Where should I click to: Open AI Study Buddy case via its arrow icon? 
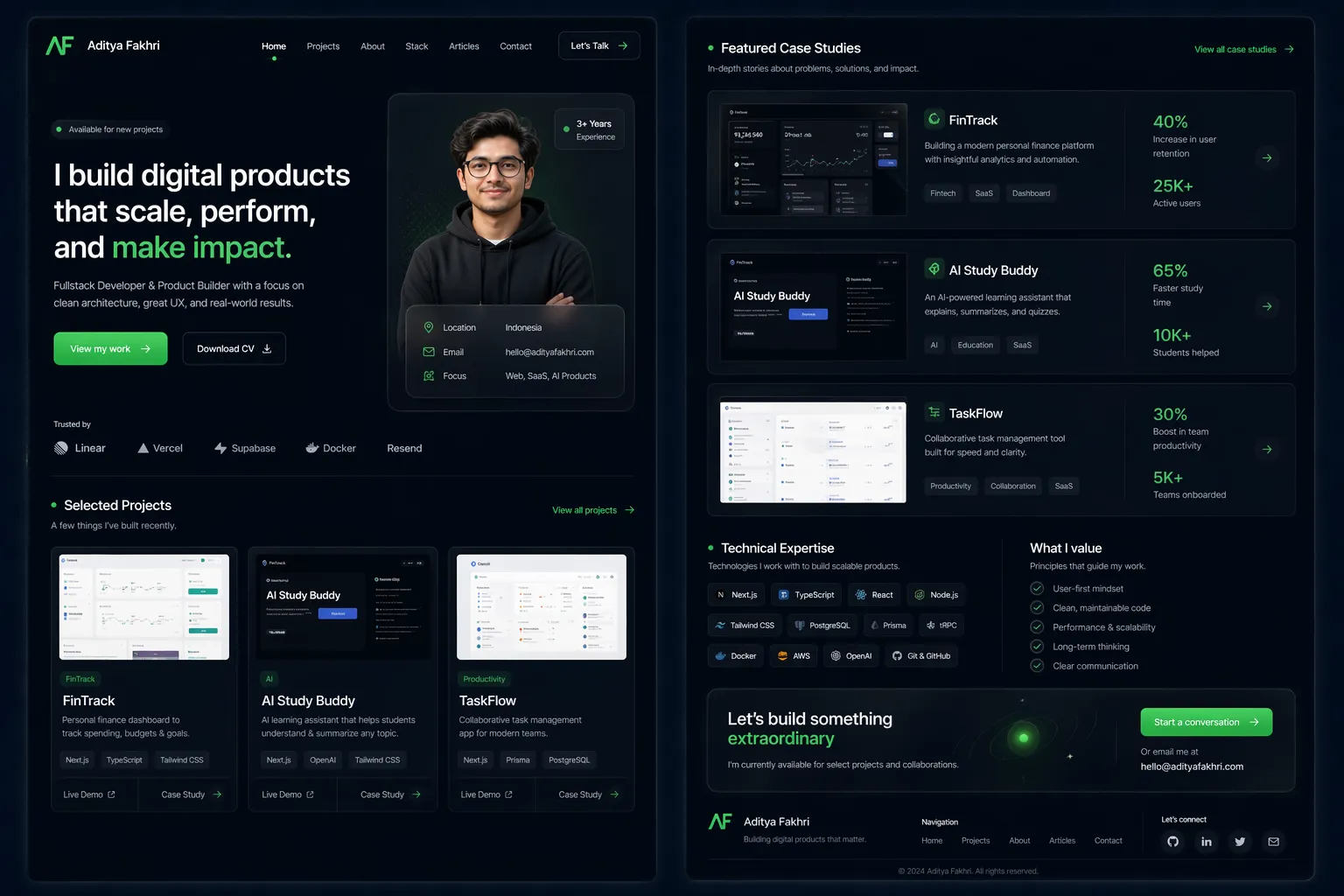[1267, 306]
